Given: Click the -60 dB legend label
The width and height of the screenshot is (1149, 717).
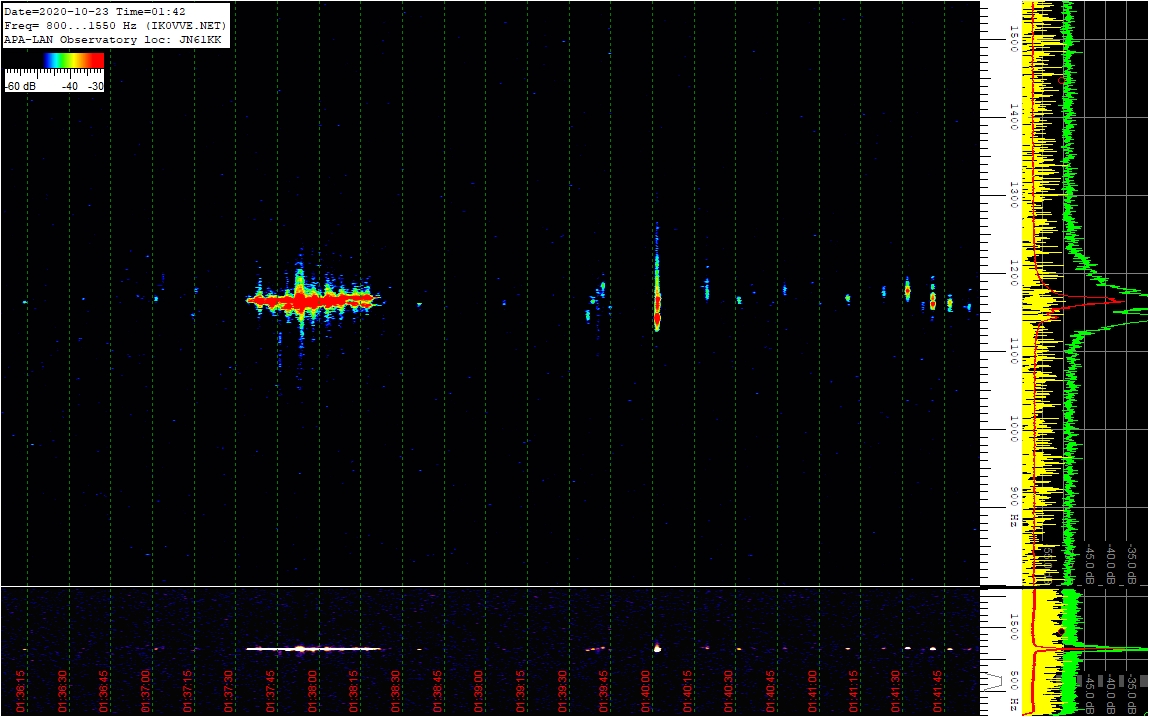Looking at the screenshot, I should [x=21, y=87].
